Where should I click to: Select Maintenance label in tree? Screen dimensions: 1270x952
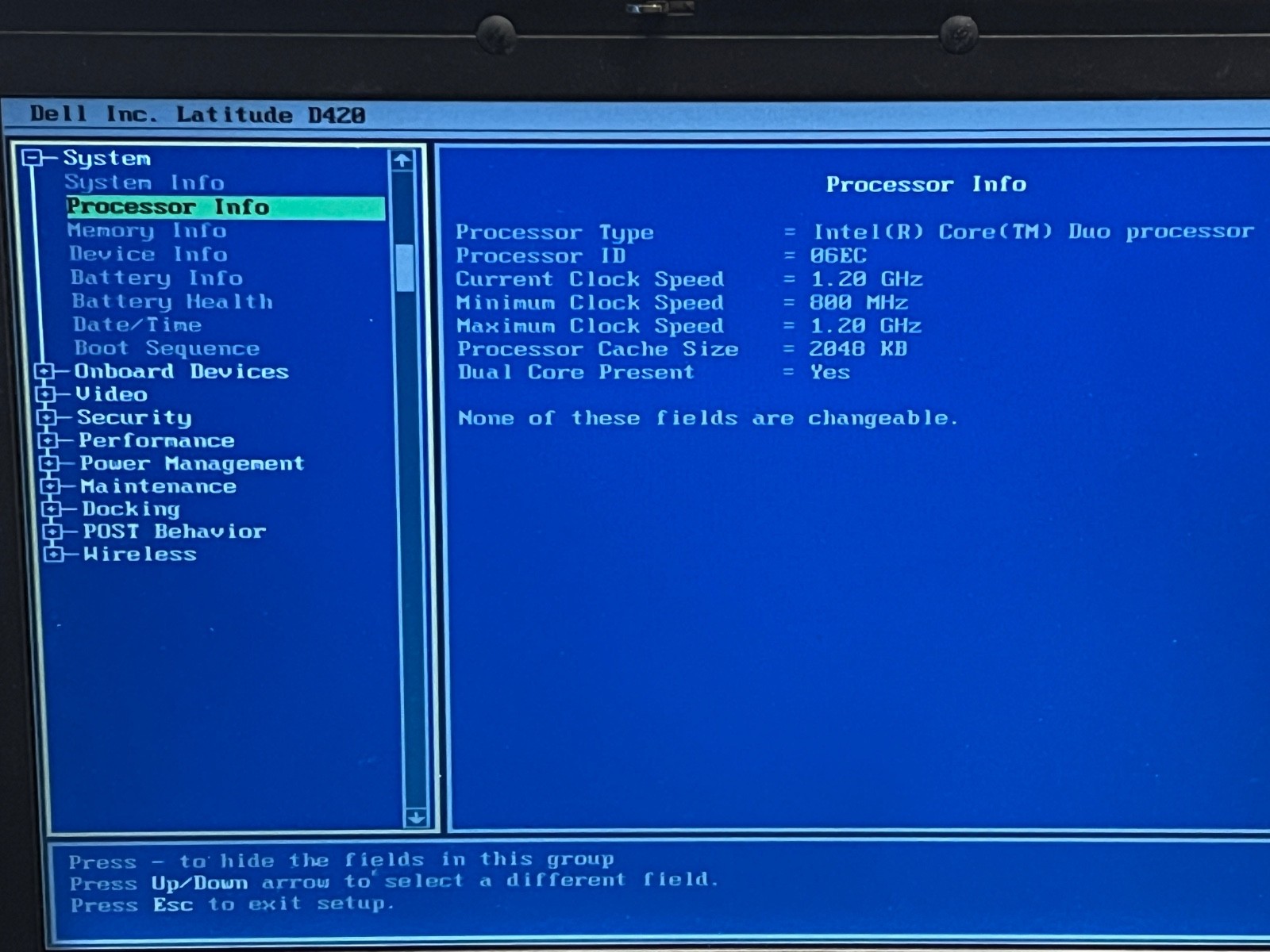coord(159,486)
